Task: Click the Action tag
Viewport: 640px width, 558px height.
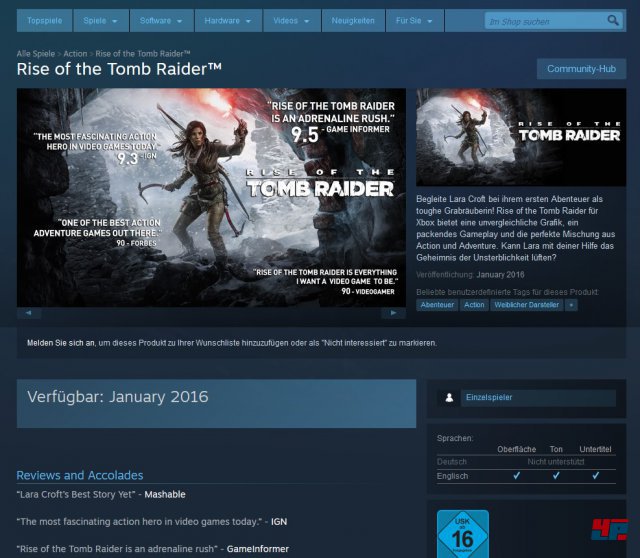Action: click(474, 305)
